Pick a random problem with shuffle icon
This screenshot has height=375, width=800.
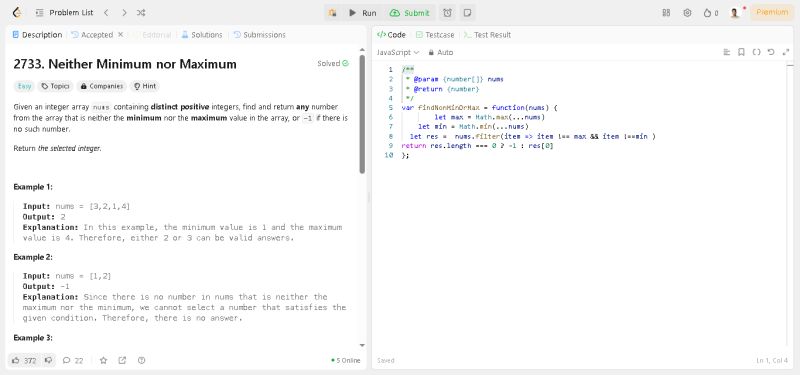pos(141,13)
